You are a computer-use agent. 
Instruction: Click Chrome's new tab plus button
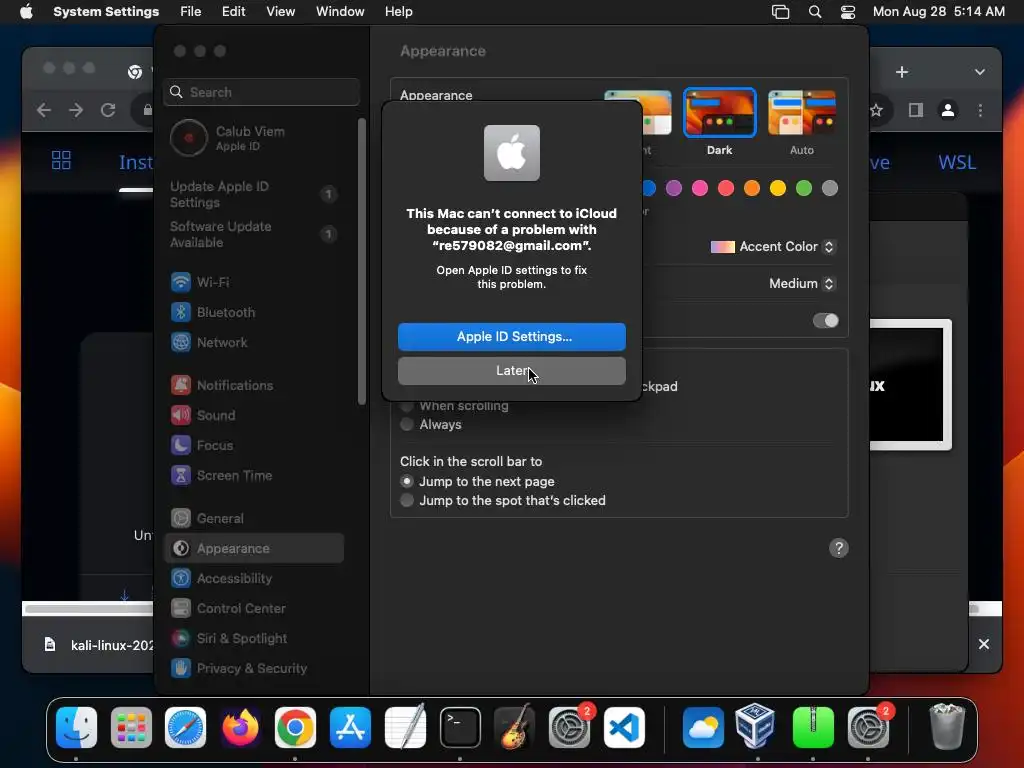tap(902, 72)
